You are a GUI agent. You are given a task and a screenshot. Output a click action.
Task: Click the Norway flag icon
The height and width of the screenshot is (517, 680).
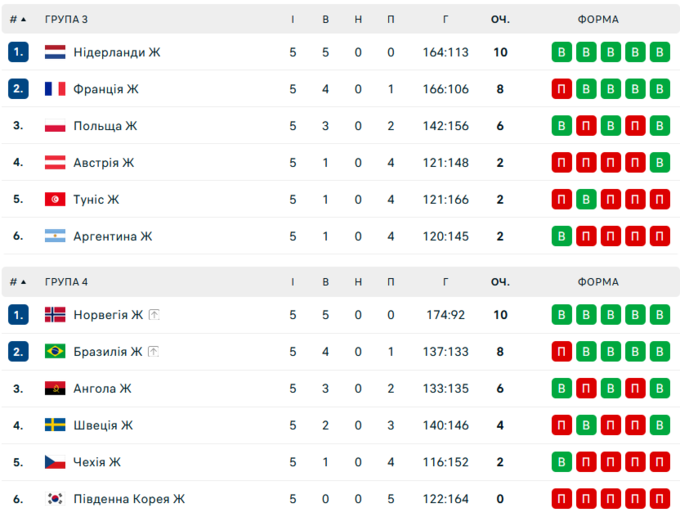55,315
